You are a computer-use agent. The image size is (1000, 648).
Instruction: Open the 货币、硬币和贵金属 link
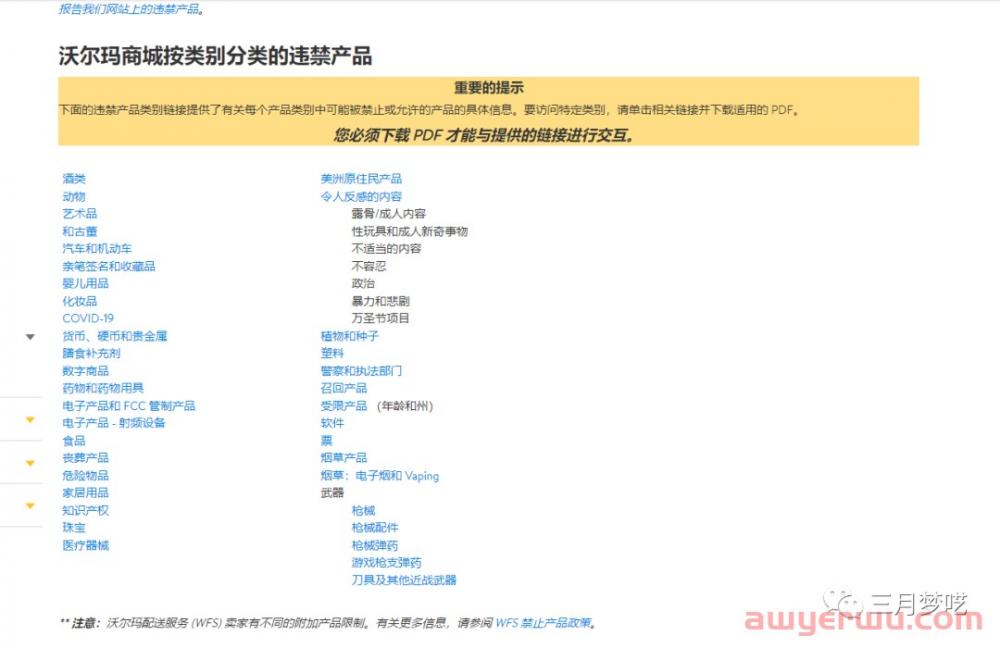click(x=115, y=336)
